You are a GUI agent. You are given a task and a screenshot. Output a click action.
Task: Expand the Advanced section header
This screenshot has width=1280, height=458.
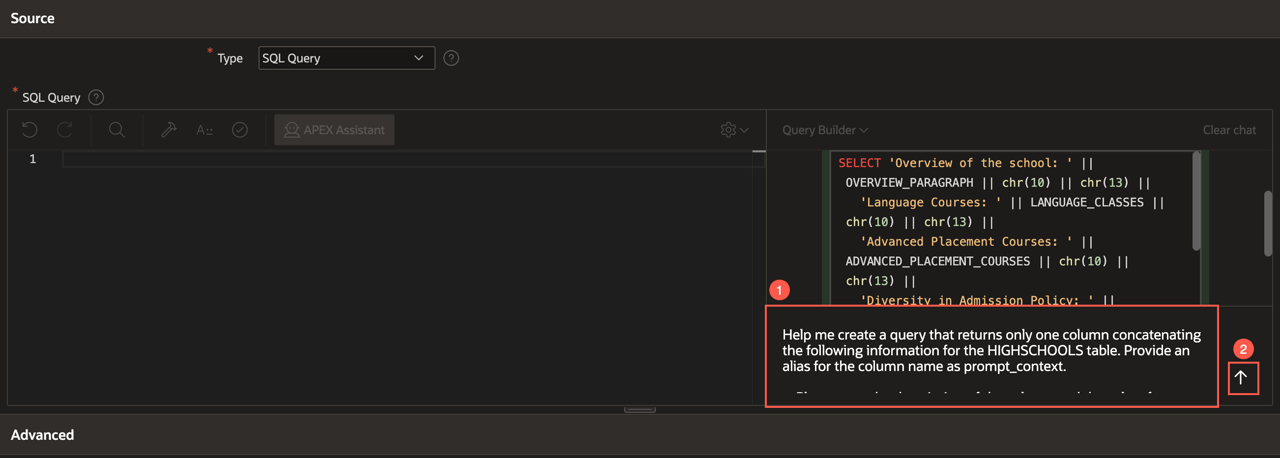pyautogui.click(x=42, y=435)
